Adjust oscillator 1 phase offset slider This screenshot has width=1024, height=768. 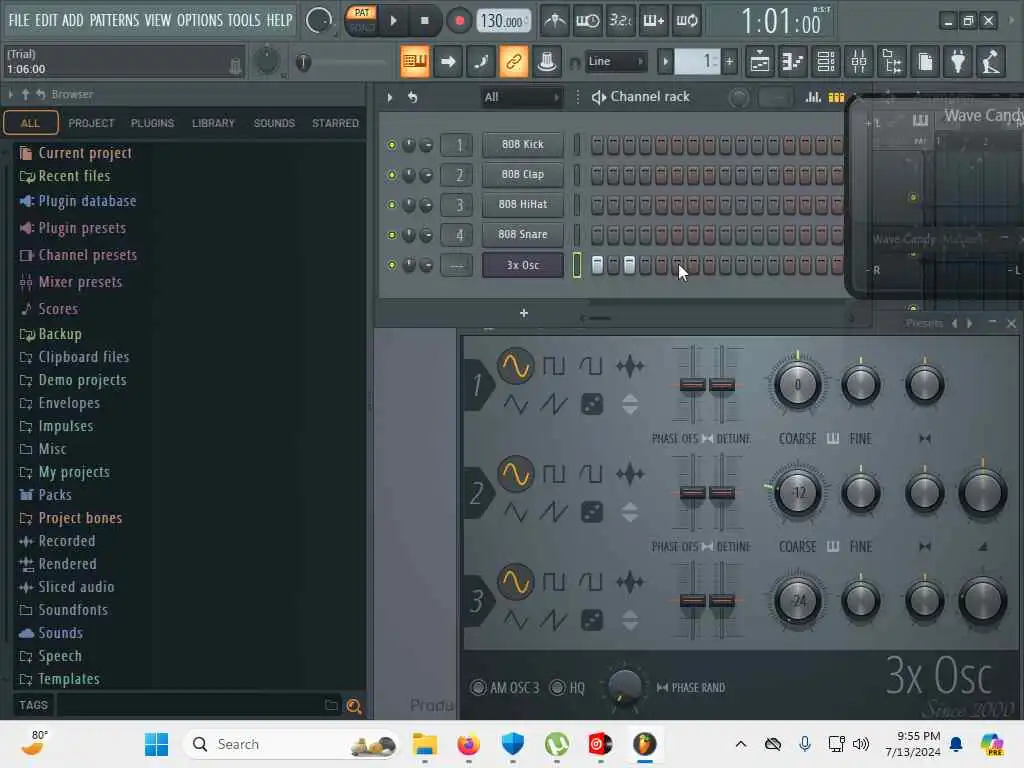(x=692, y=385)
